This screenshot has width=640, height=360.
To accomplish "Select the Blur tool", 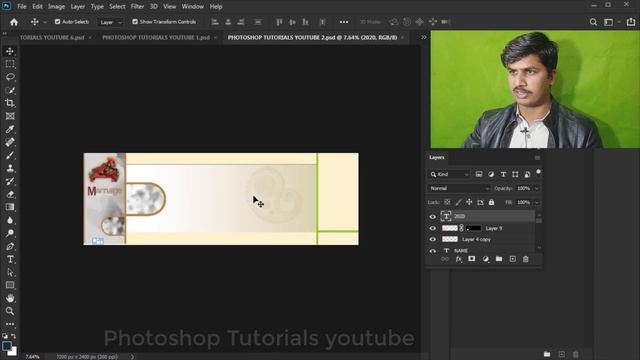I will 10,220.
